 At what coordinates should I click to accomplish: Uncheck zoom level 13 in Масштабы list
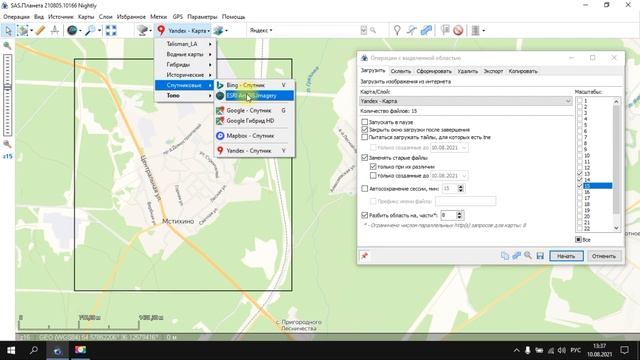(580, 174)
